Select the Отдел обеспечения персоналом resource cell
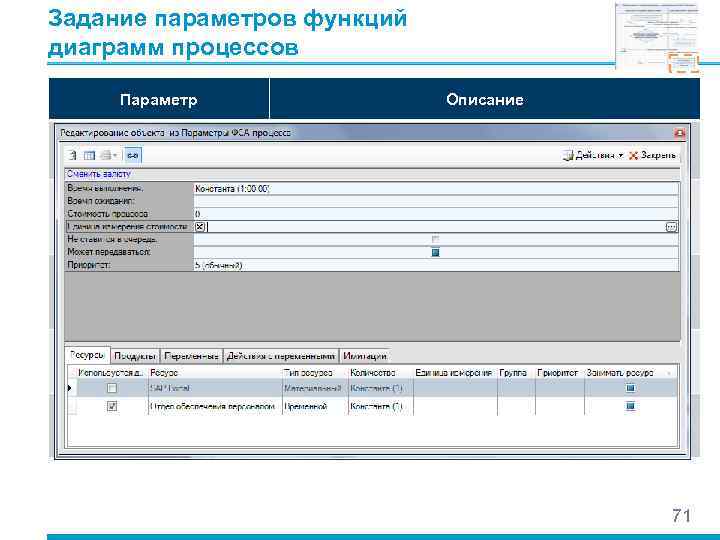 [x=215, y=406]
